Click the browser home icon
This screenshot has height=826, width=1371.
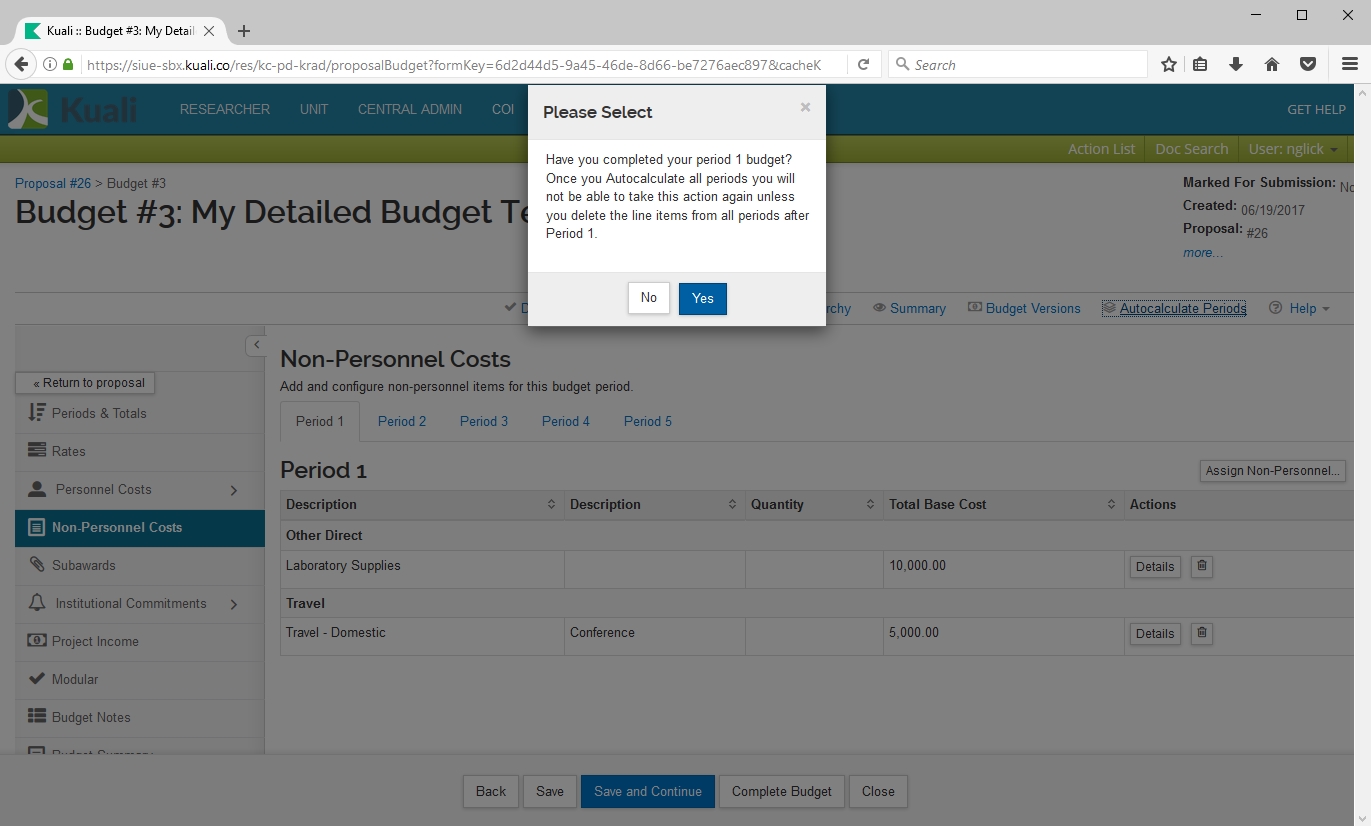tap(1272, 64)
